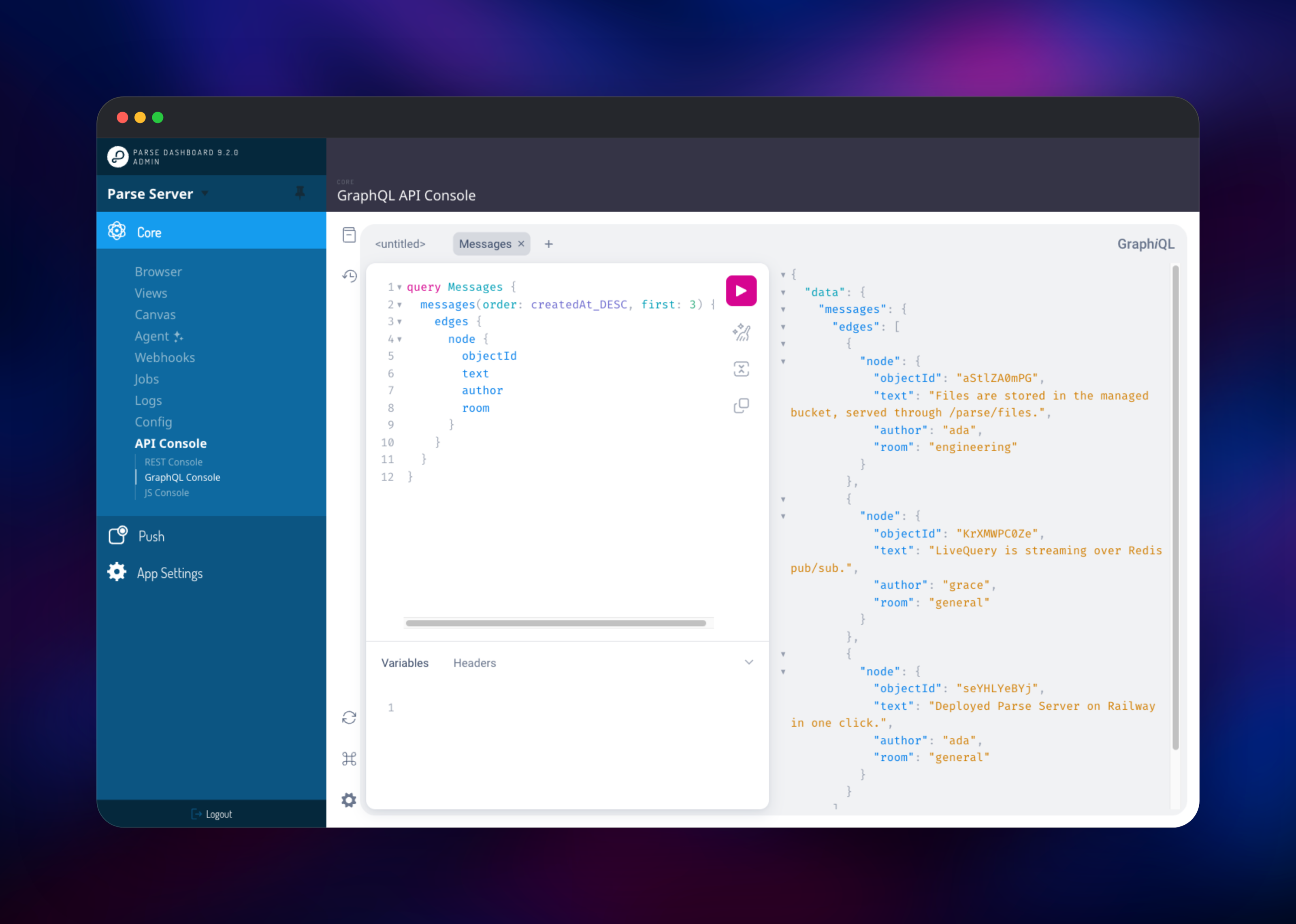
Task: Switch to REST Console
Action: pos(173,462)
